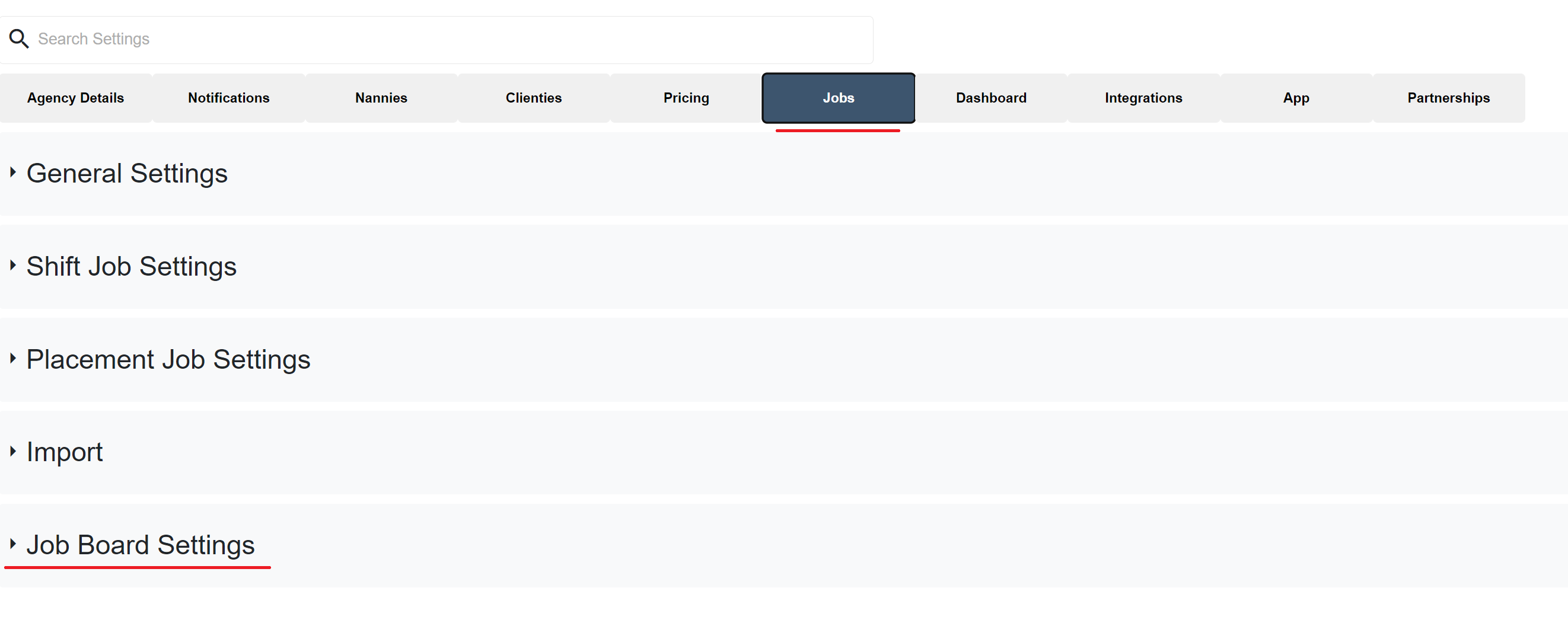Open the Job Board Settings heading
Screen dimensions: 1568x639
pos(141,545)
